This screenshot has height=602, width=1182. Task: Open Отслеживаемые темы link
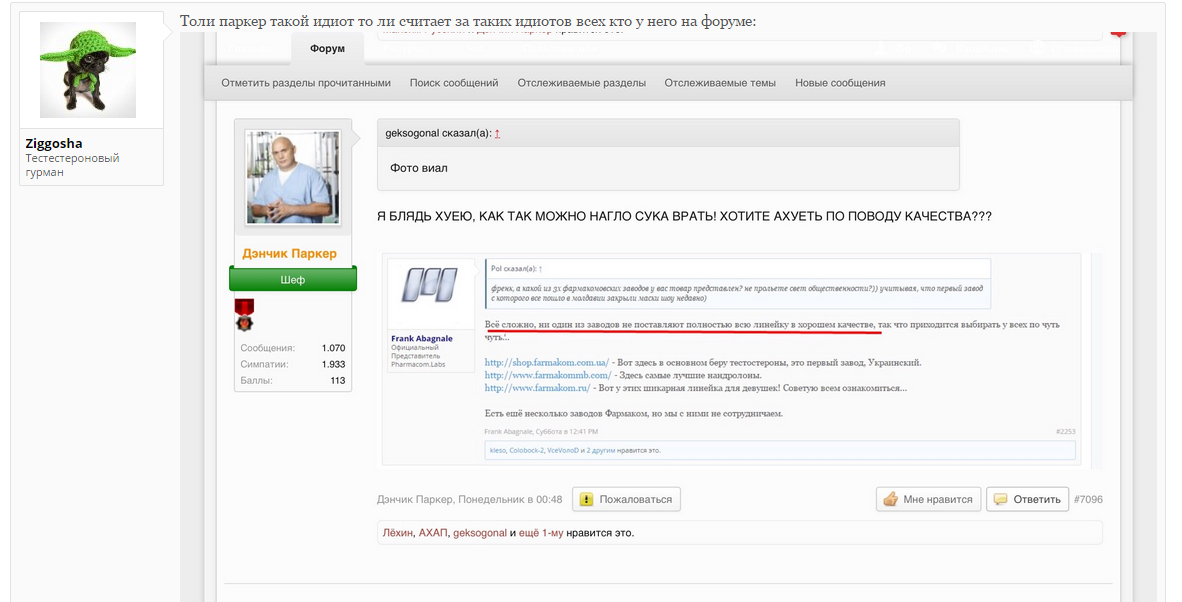[720, 83]
